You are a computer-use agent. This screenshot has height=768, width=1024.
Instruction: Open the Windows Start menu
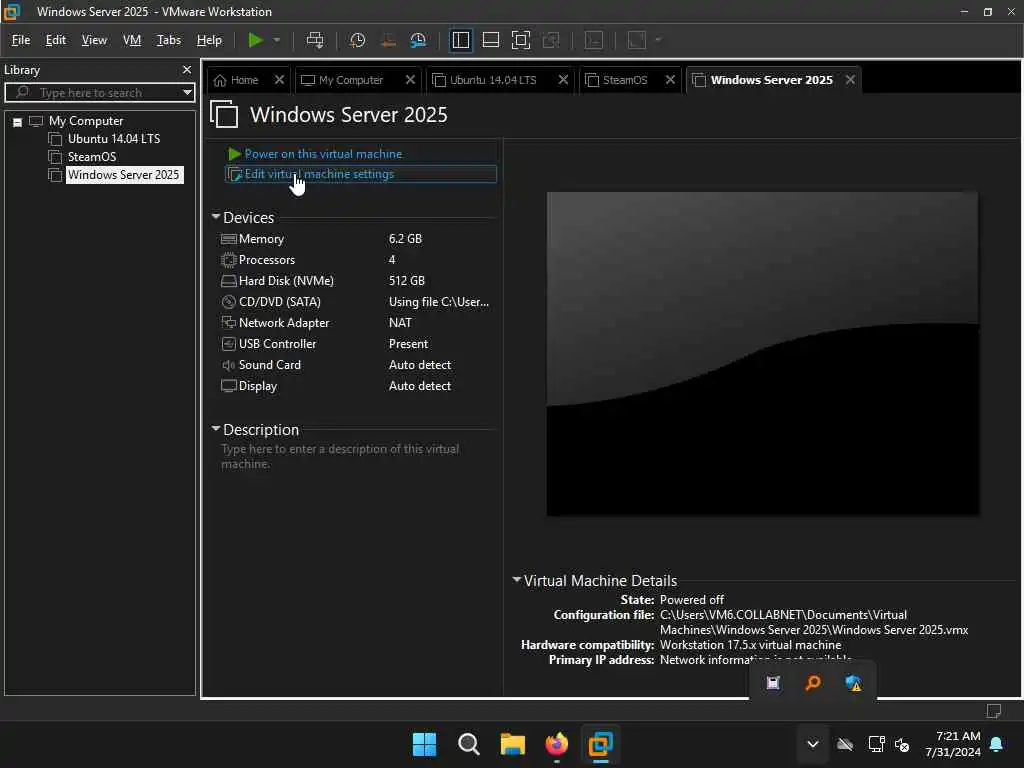click(424, 744)
